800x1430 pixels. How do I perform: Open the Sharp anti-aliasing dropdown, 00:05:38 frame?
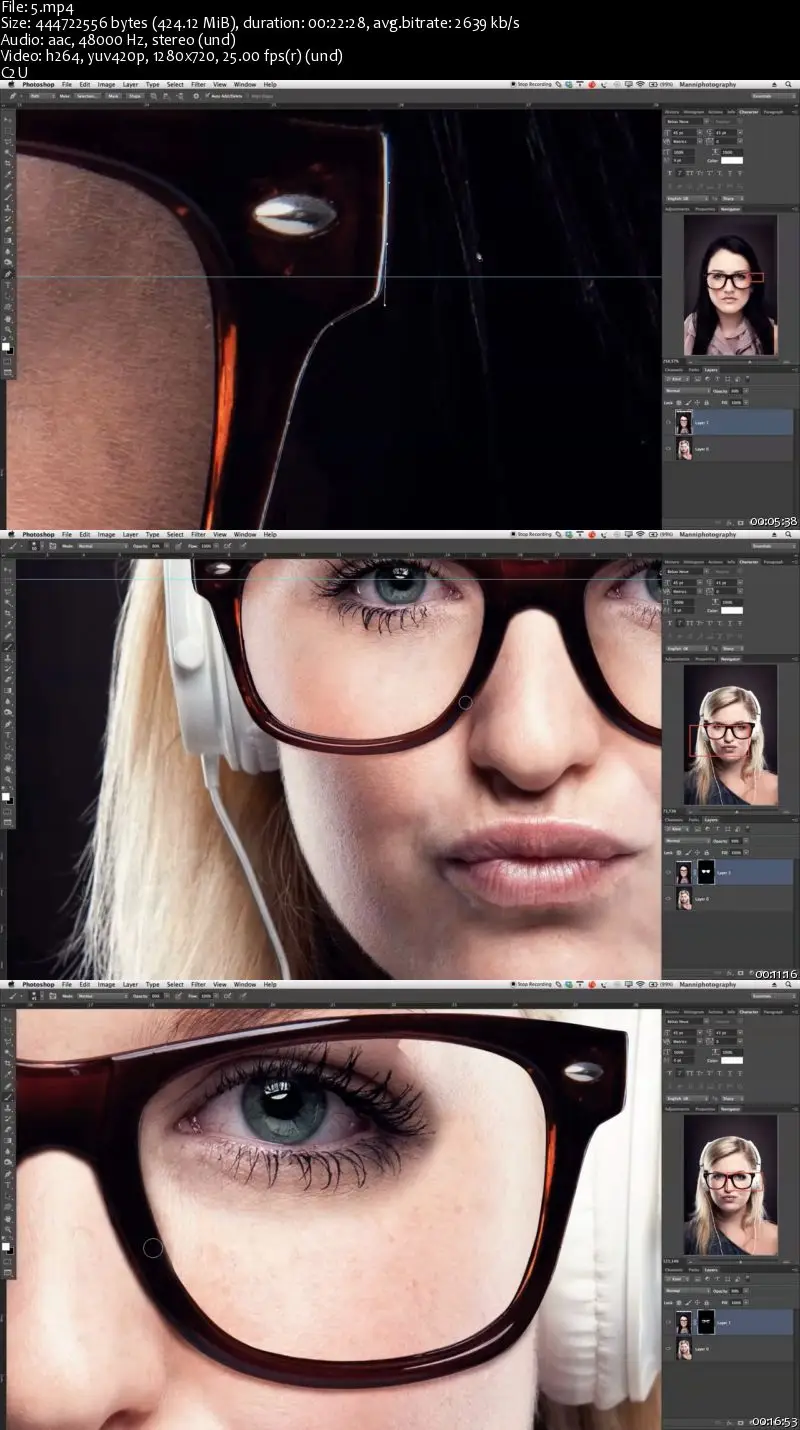pos(732,198)
